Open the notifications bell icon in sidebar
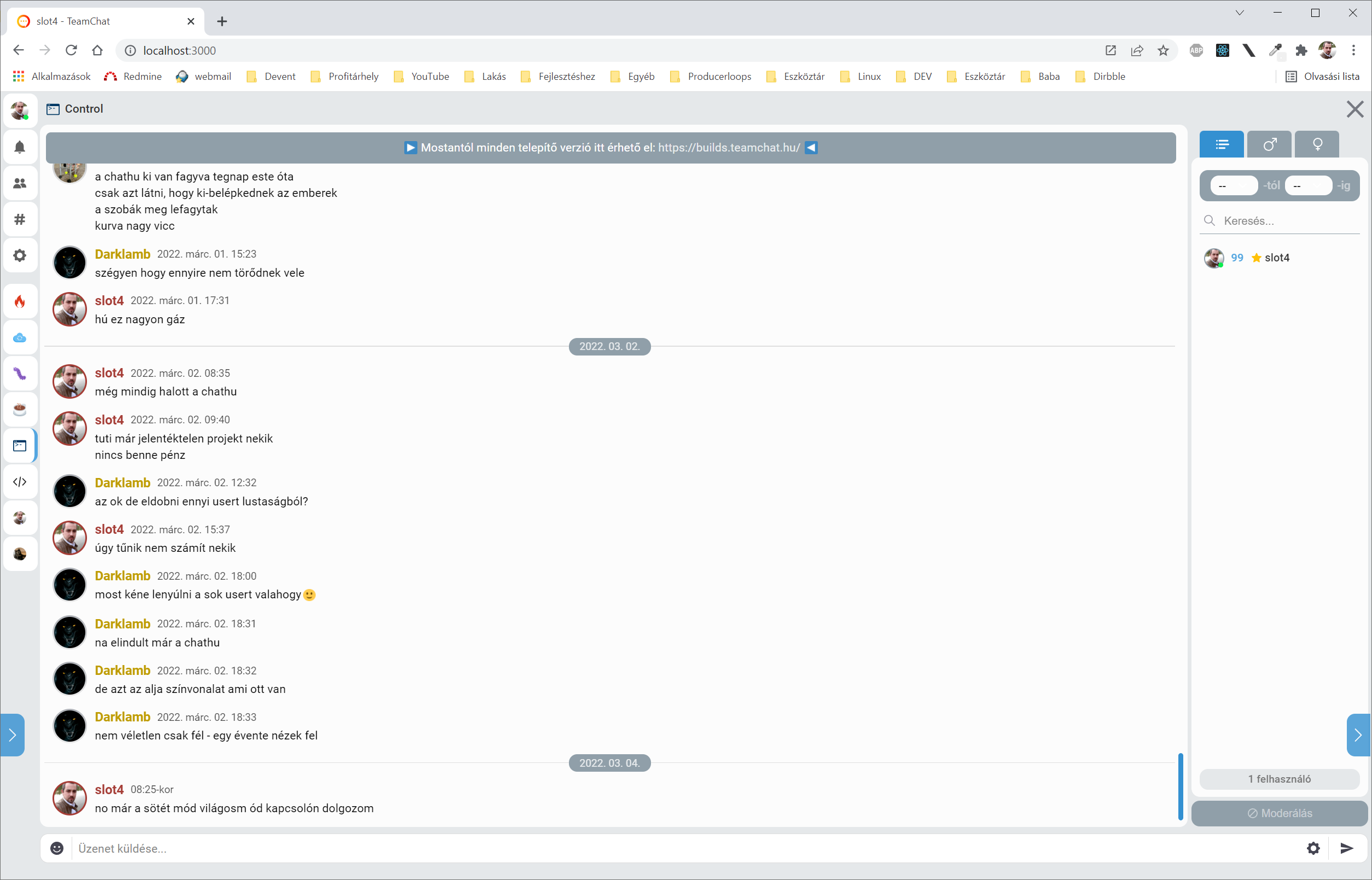 pyautogui.click(x=20, y=148)
